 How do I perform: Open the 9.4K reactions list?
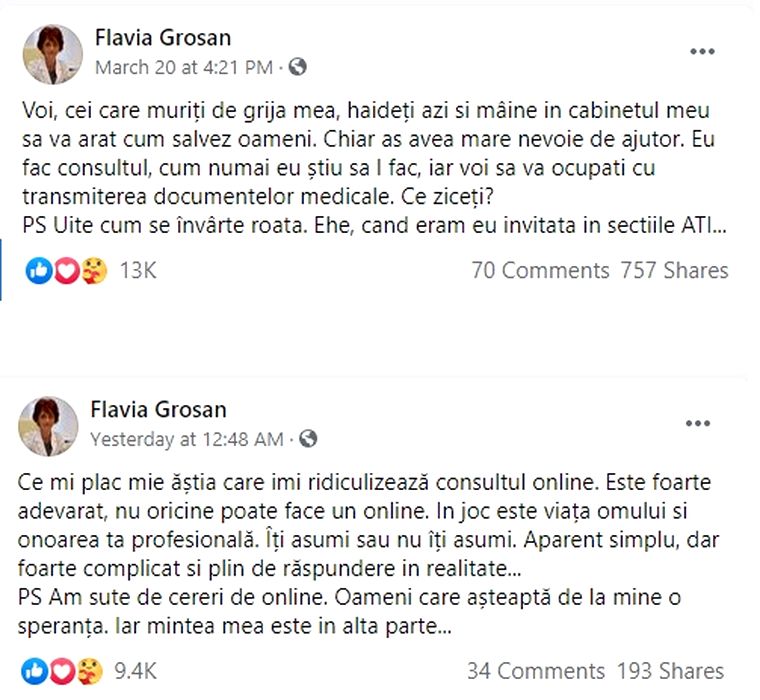[x=135, y=670]
